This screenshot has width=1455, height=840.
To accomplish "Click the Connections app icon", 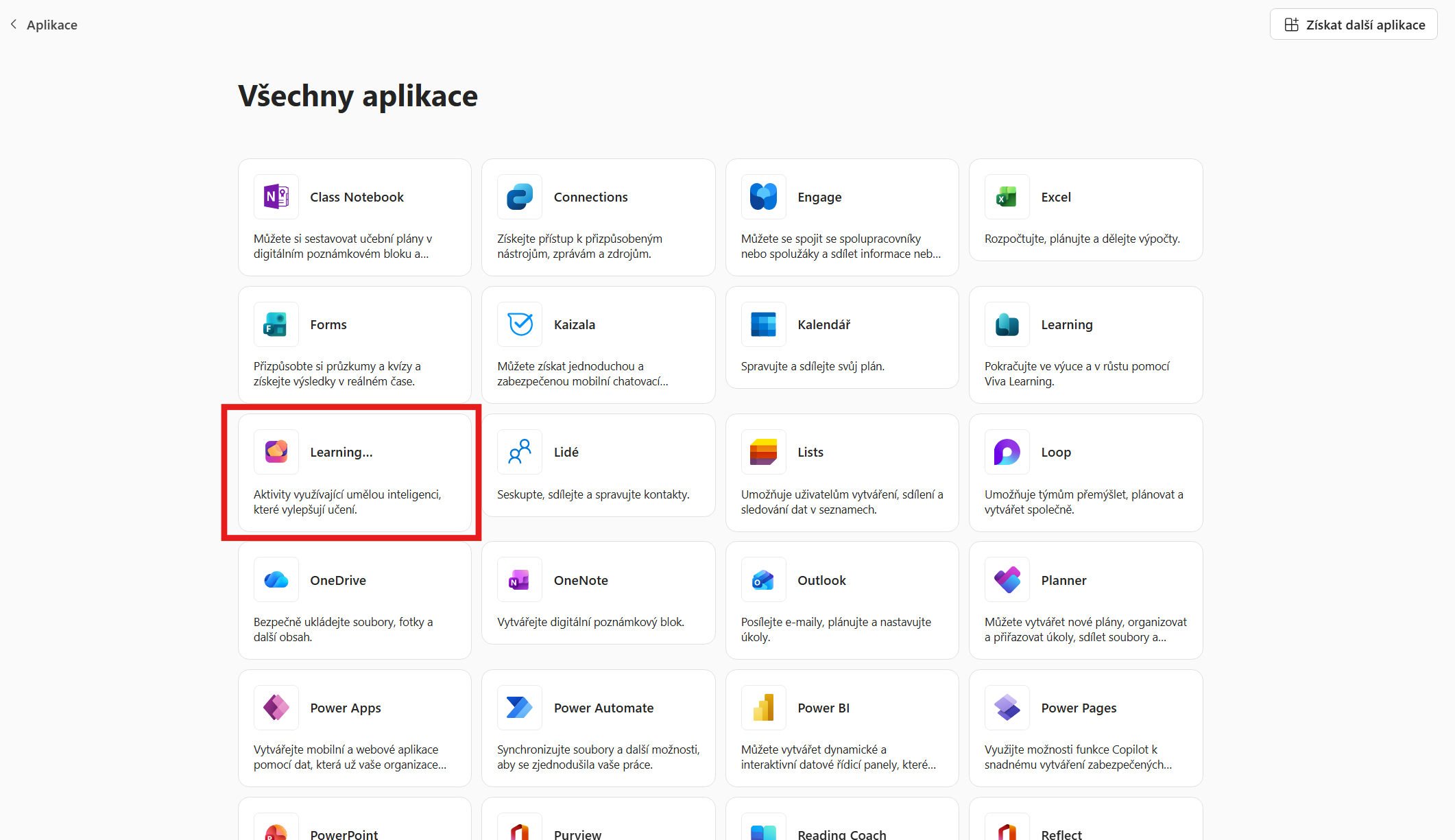I will pos(520,197).
